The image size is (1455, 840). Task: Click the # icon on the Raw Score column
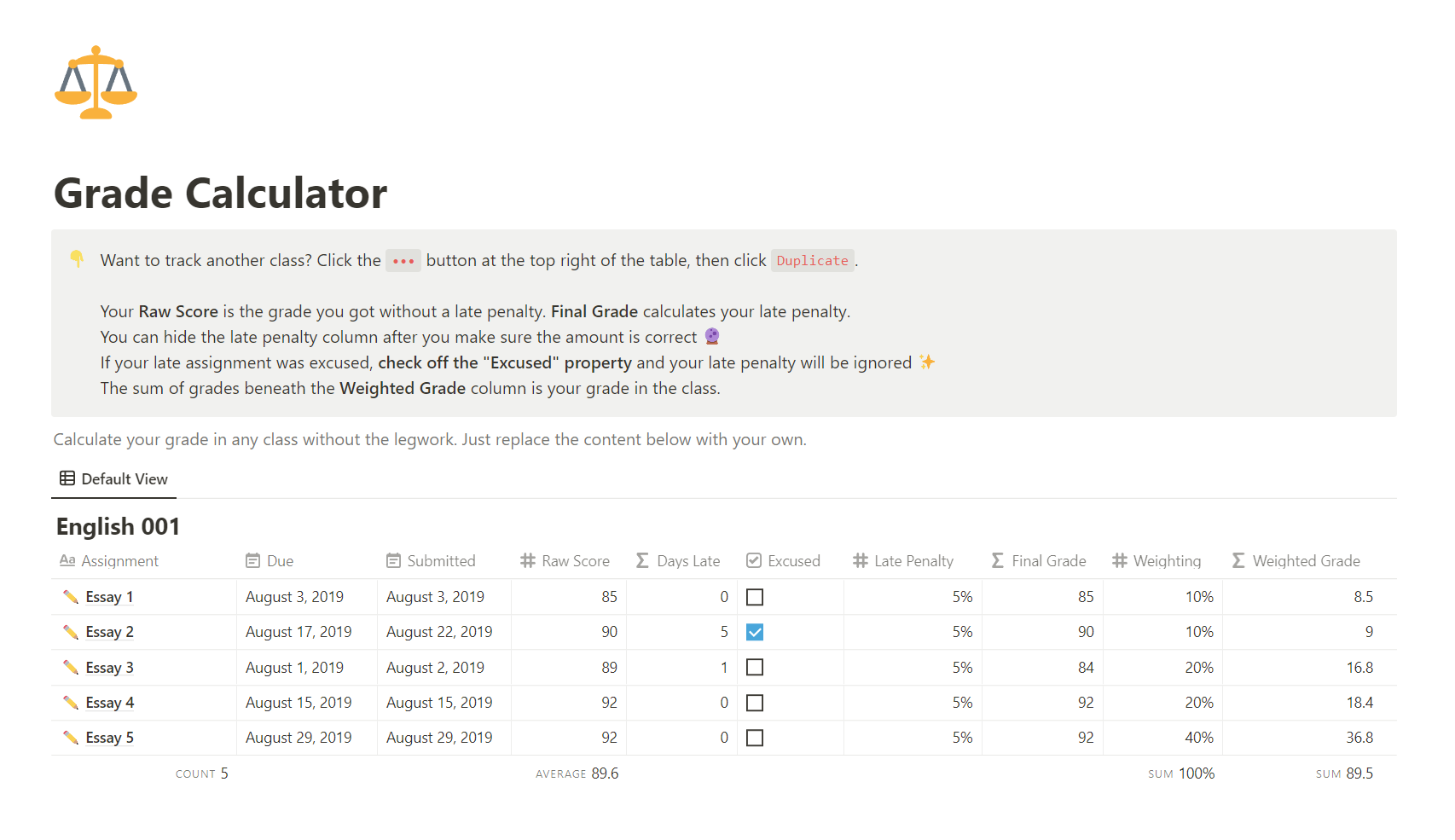click(x=526, y=560)
